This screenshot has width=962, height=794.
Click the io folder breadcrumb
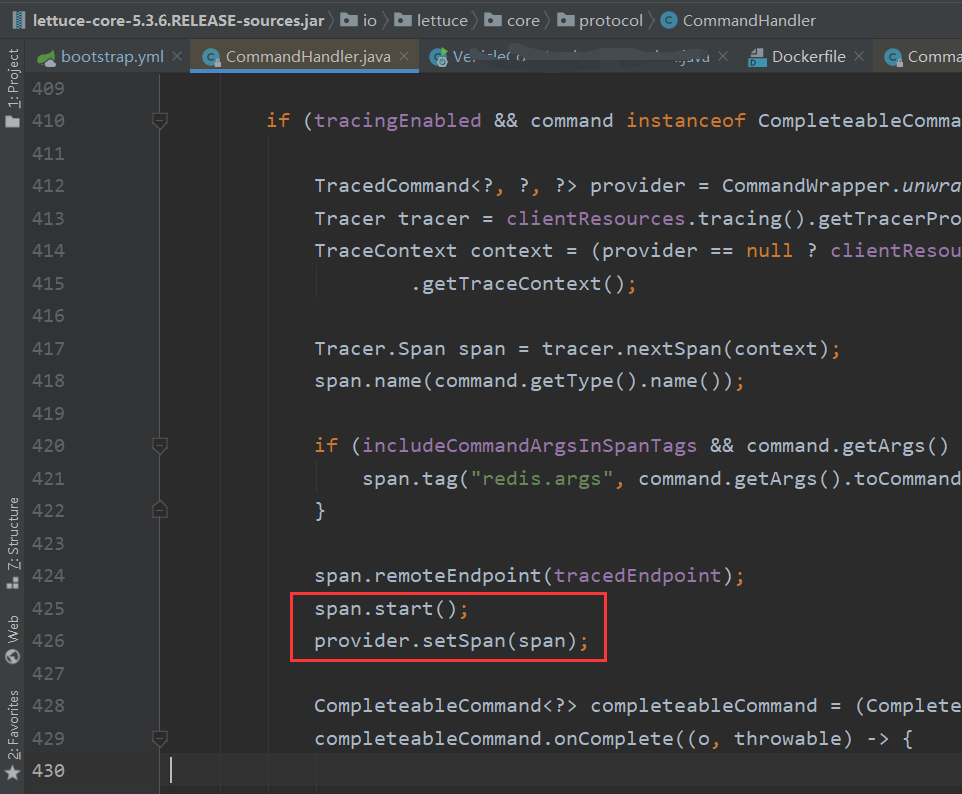359,20
